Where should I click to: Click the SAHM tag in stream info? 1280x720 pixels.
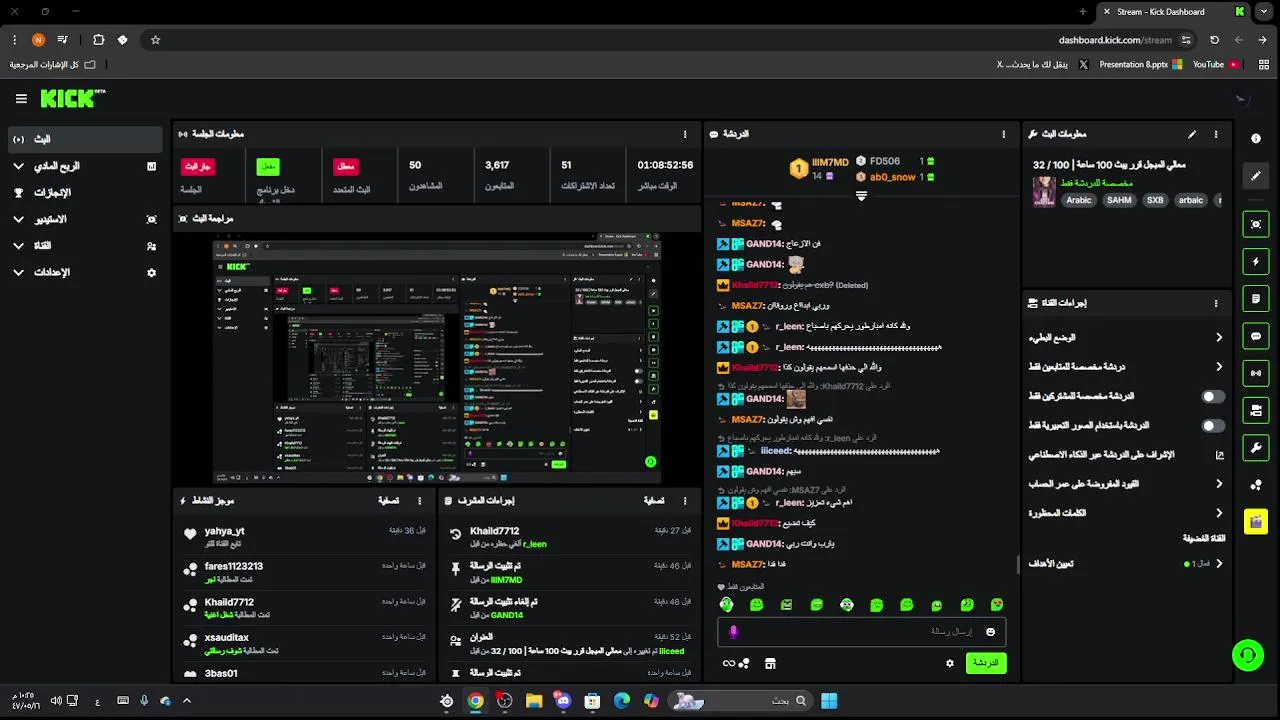1119,200
